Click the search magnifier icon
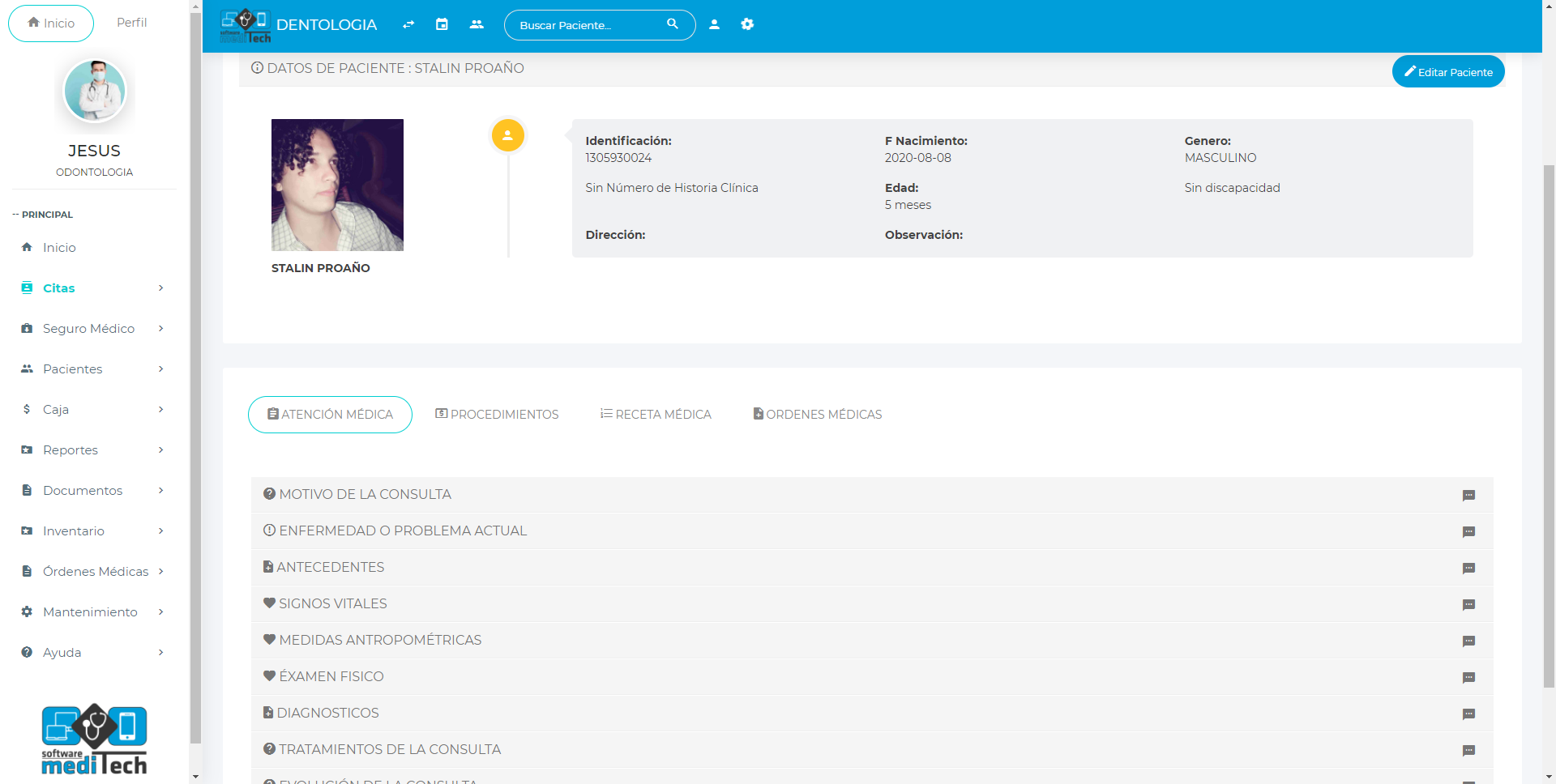The image size is (1556, 784). [672, 24]
